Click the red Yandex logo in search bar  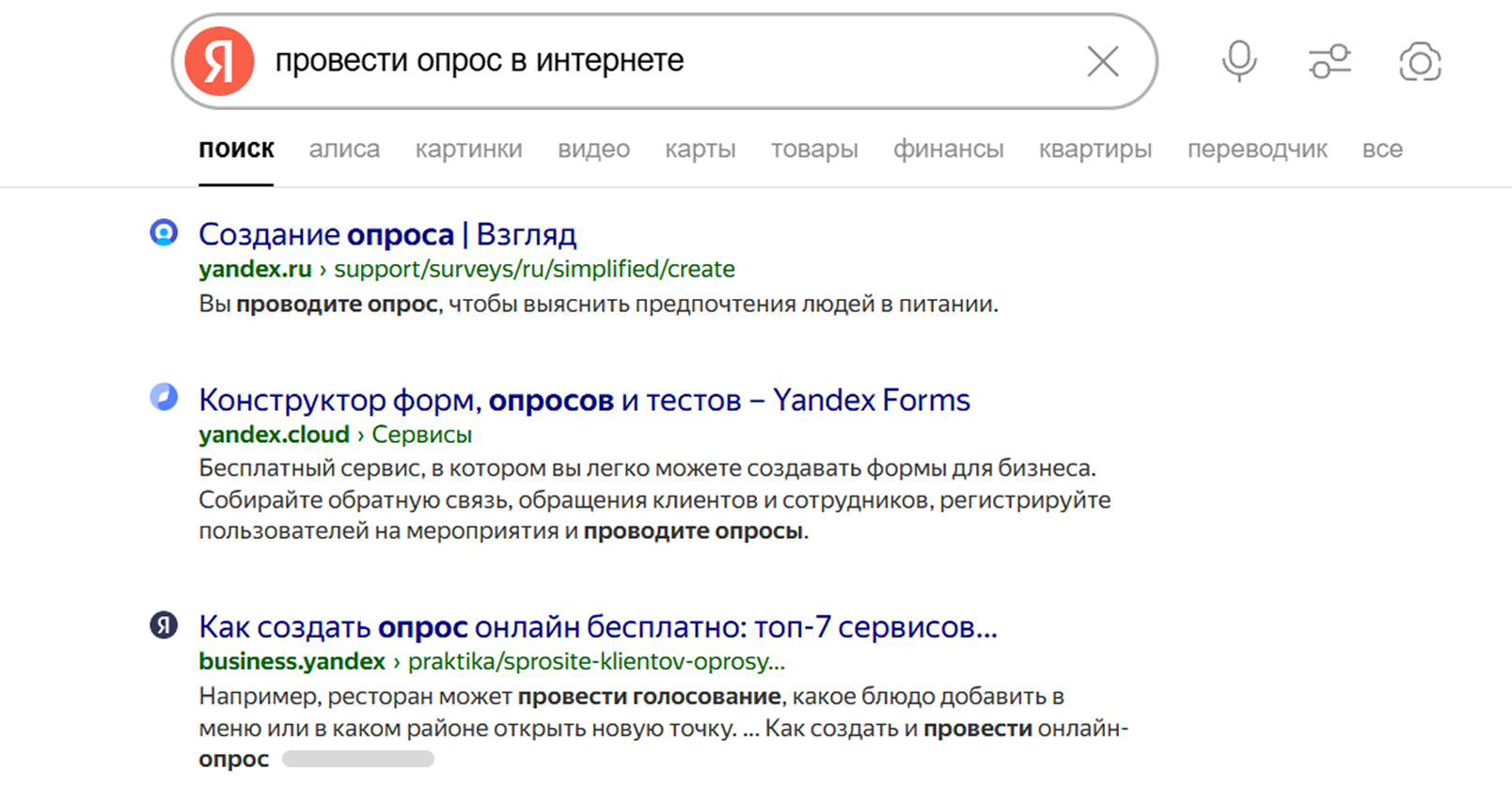(219, 62)
